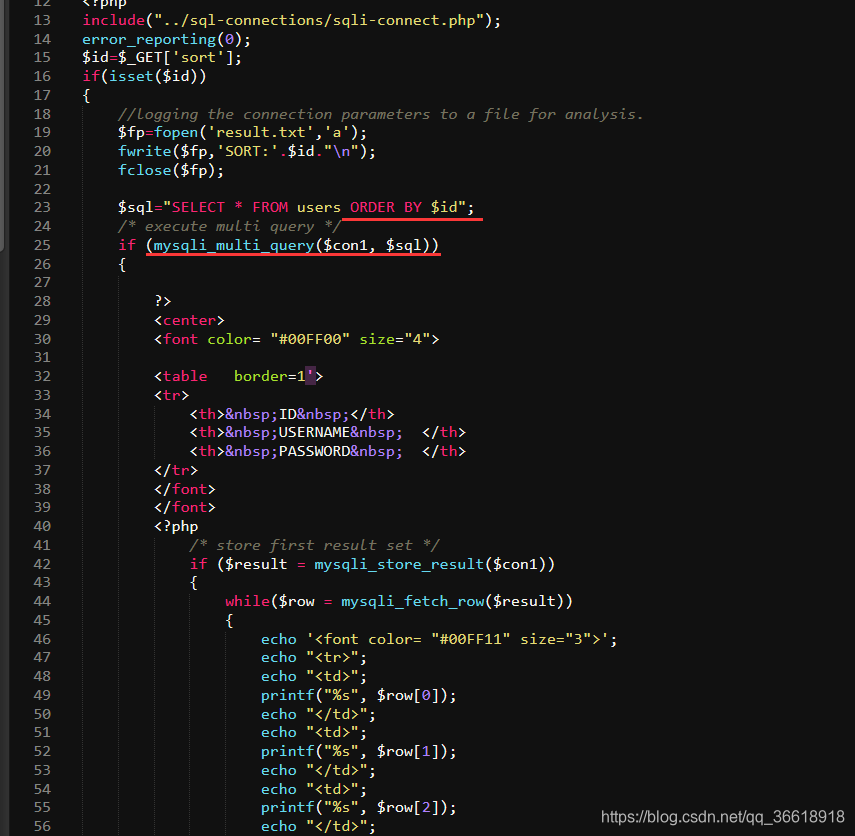Click the border attribute on line 32

coord(261,377)
